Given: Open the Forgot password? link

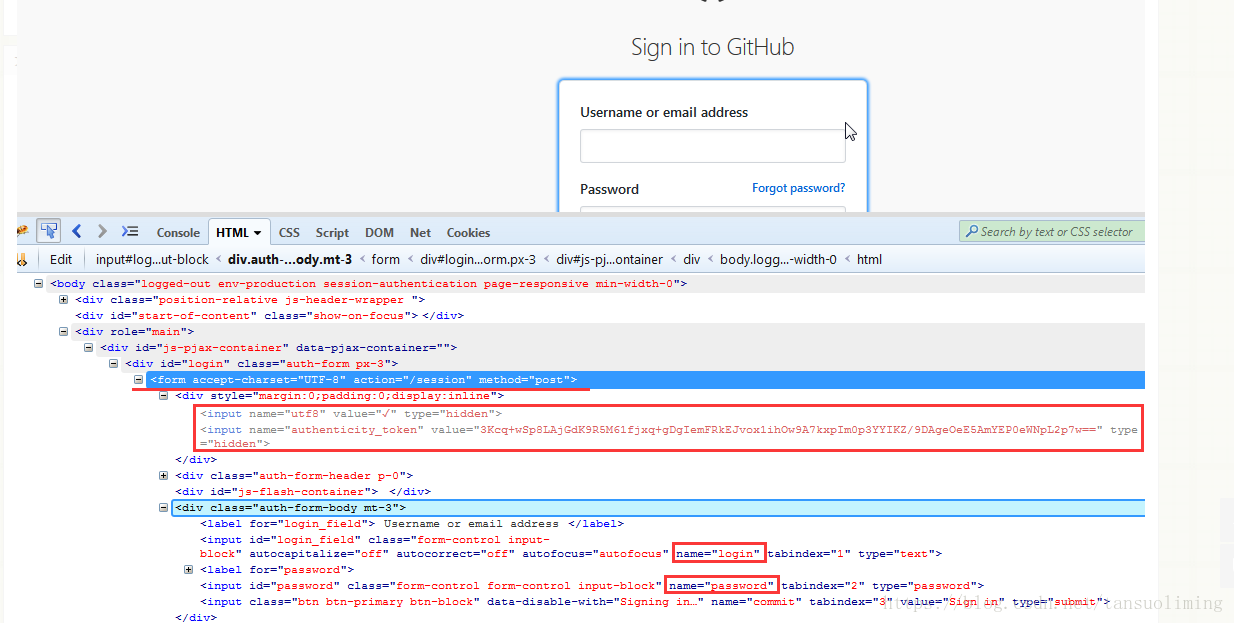Looking at the screenshot, I should [x=798, y=188].
